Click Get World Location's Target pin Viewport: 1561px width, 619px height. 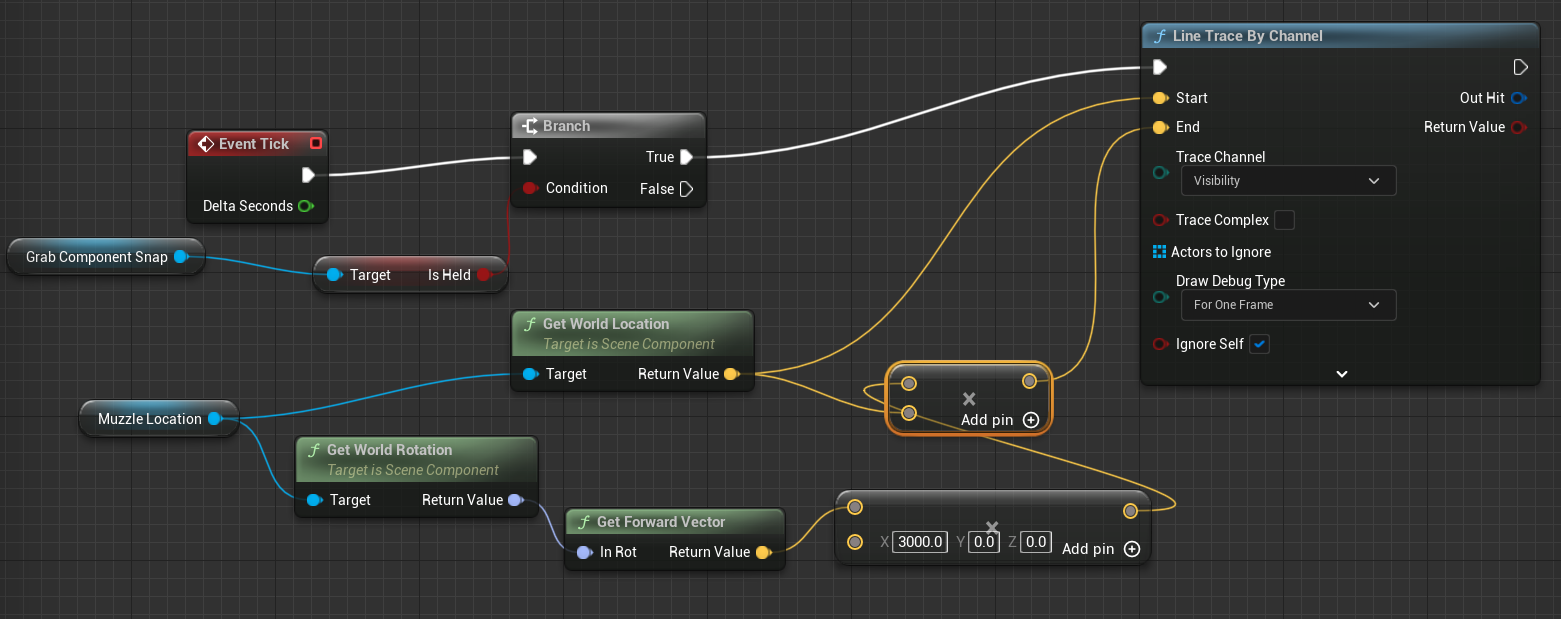(530, 374)
